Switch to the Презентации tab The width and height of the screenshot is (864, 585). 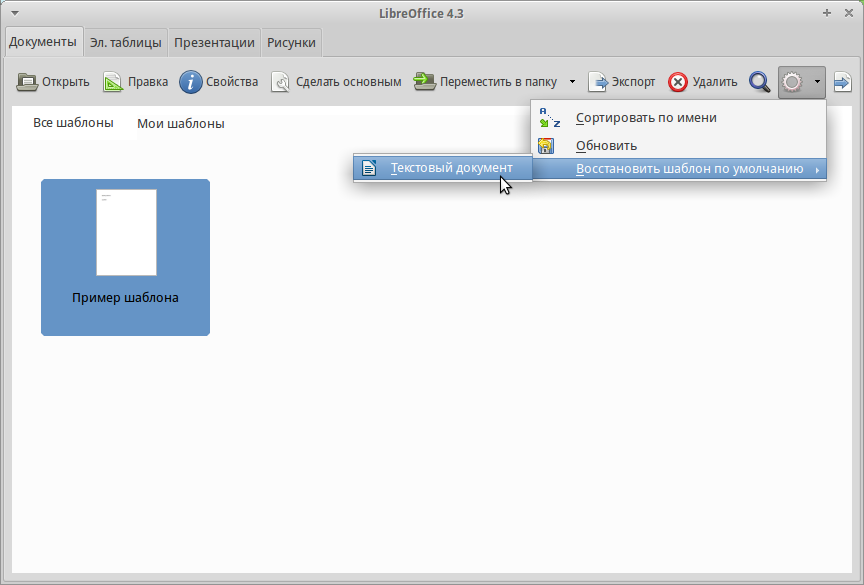tap(214, 43)
